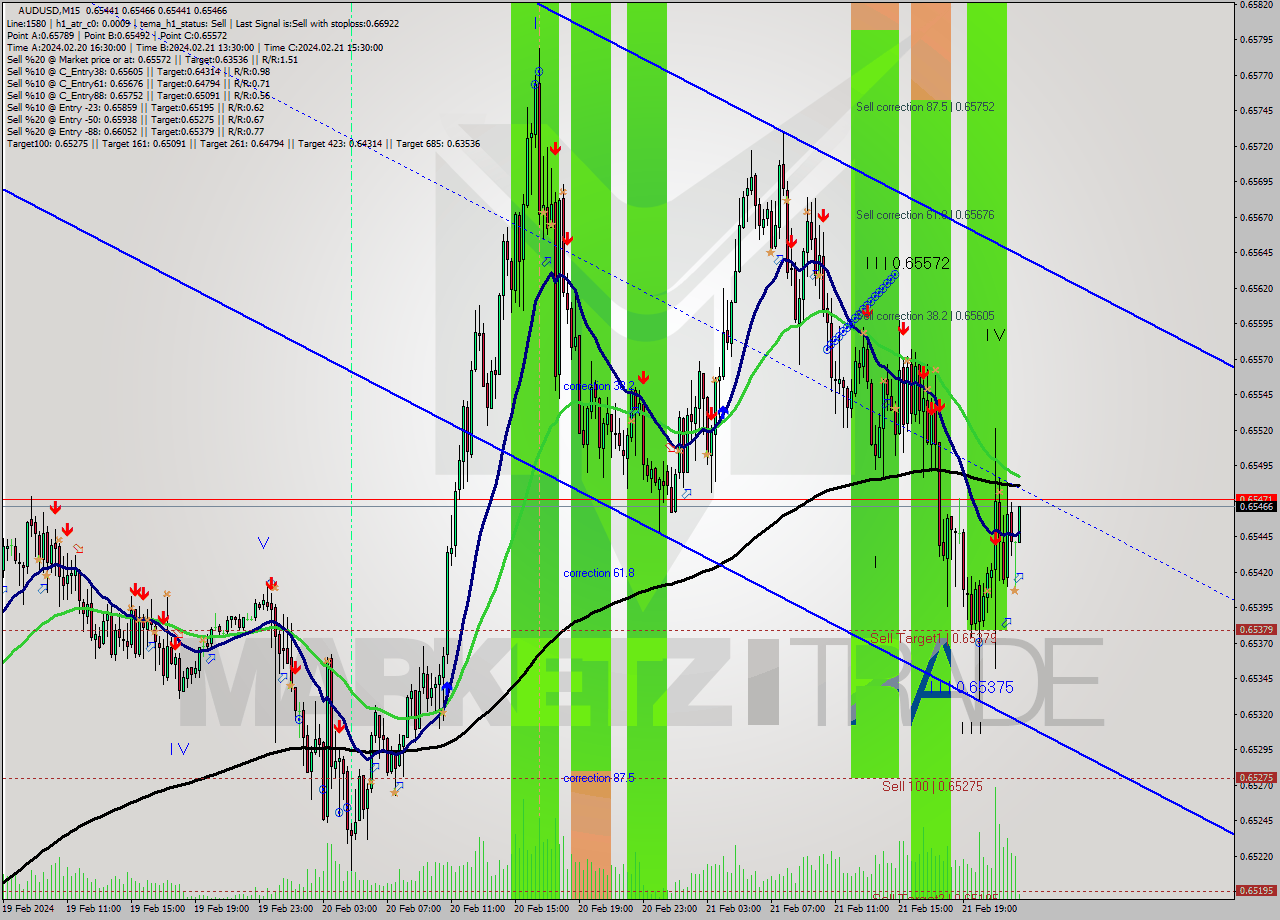Click the 'Sell %10 @ C_Entry38' row

(x=138, y=71)
